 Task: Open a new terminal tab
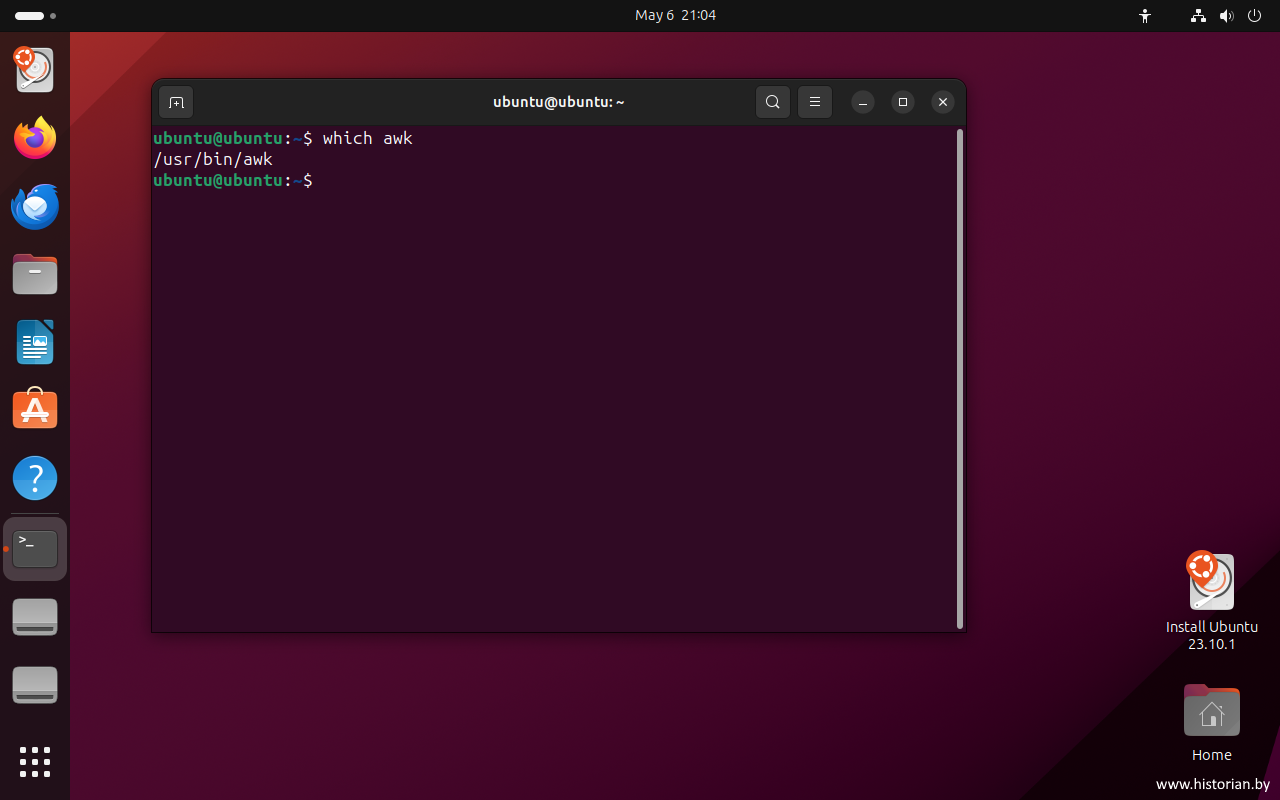pos(176,102)
